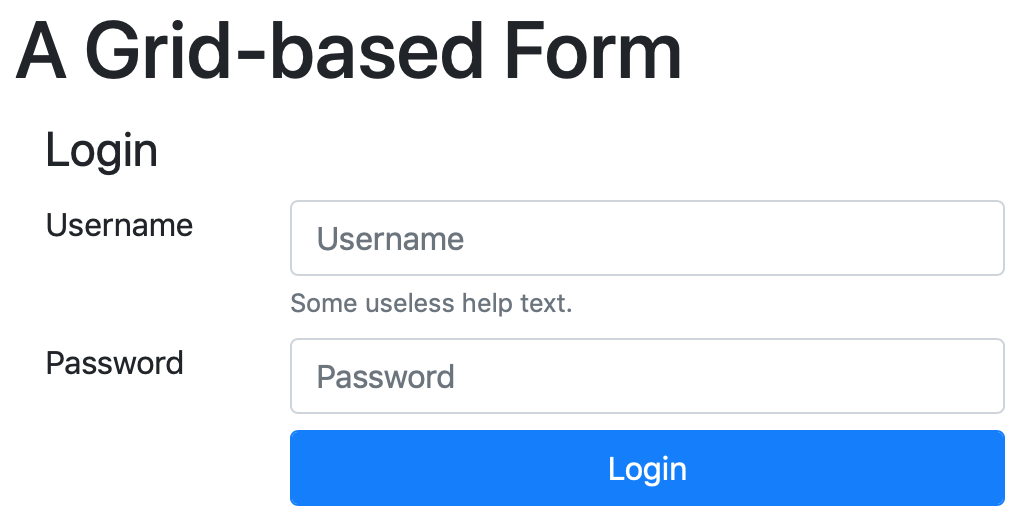Screen dimensions: 1026x526
Task: Focus the Password input field
Action: pyautogui.click(x=647, y=376)
